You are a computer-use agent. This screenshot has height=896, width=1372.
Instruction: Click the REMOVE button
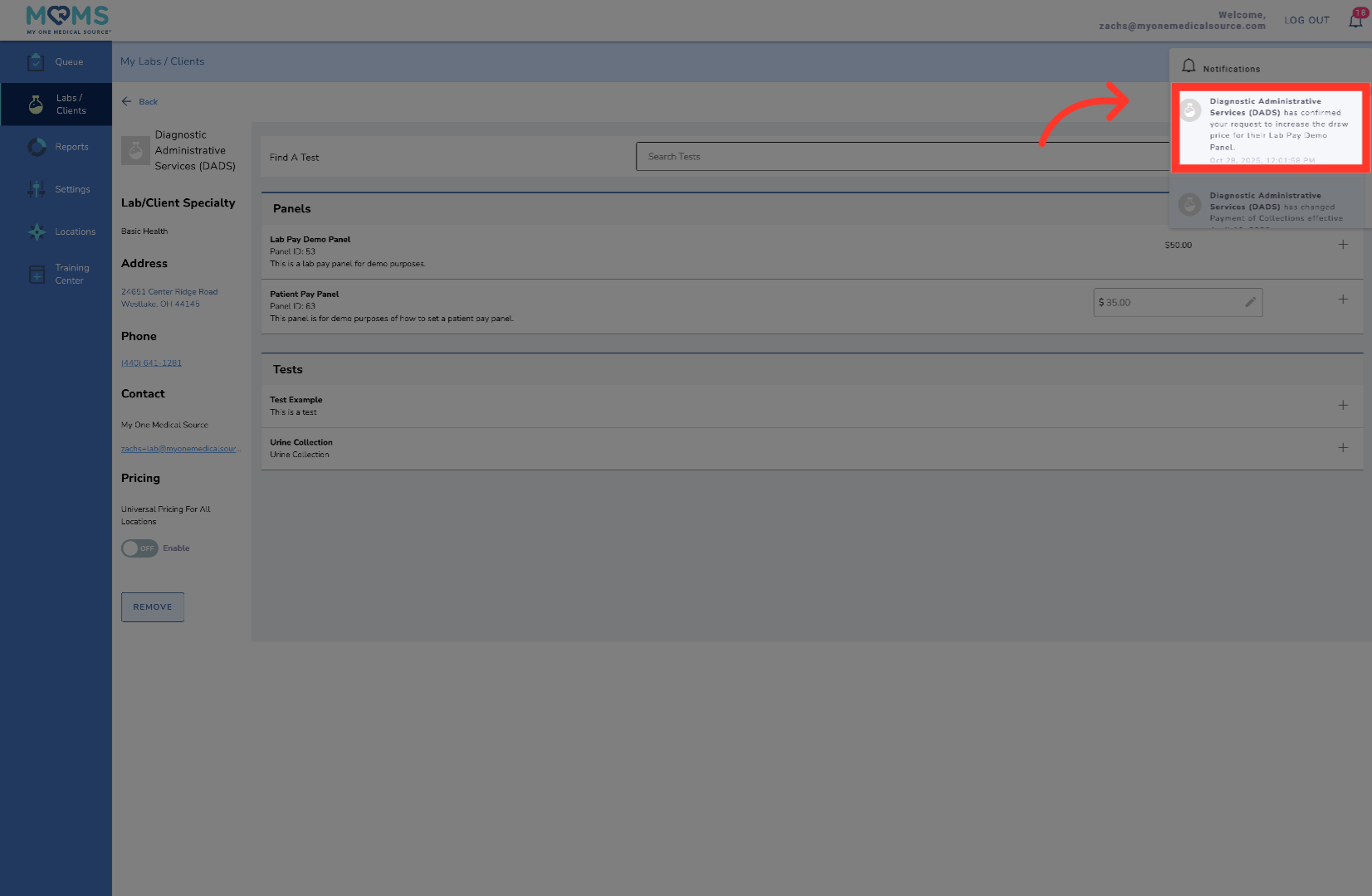click(x=152, y=606)
